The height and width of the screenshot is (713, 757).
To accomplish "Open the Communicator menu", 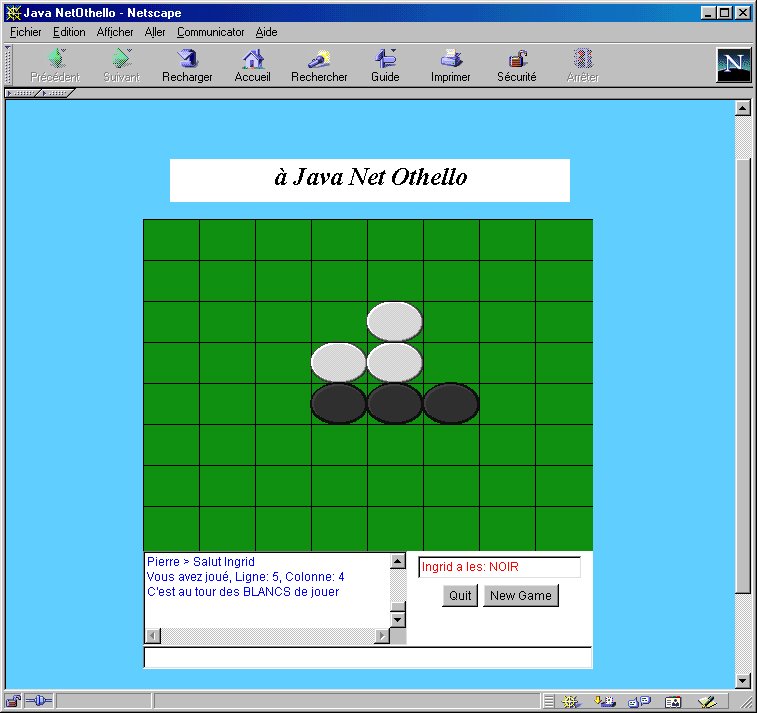I will (x=210, y=32).
